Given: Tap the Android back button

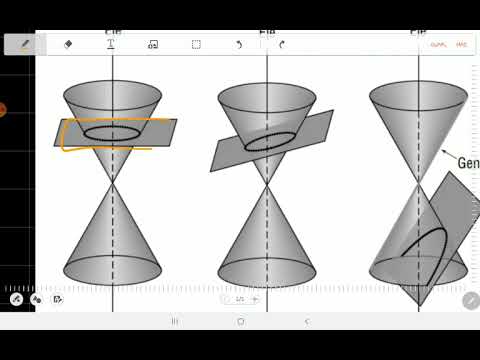Looking at the screenshot, I should pos(307,322).
